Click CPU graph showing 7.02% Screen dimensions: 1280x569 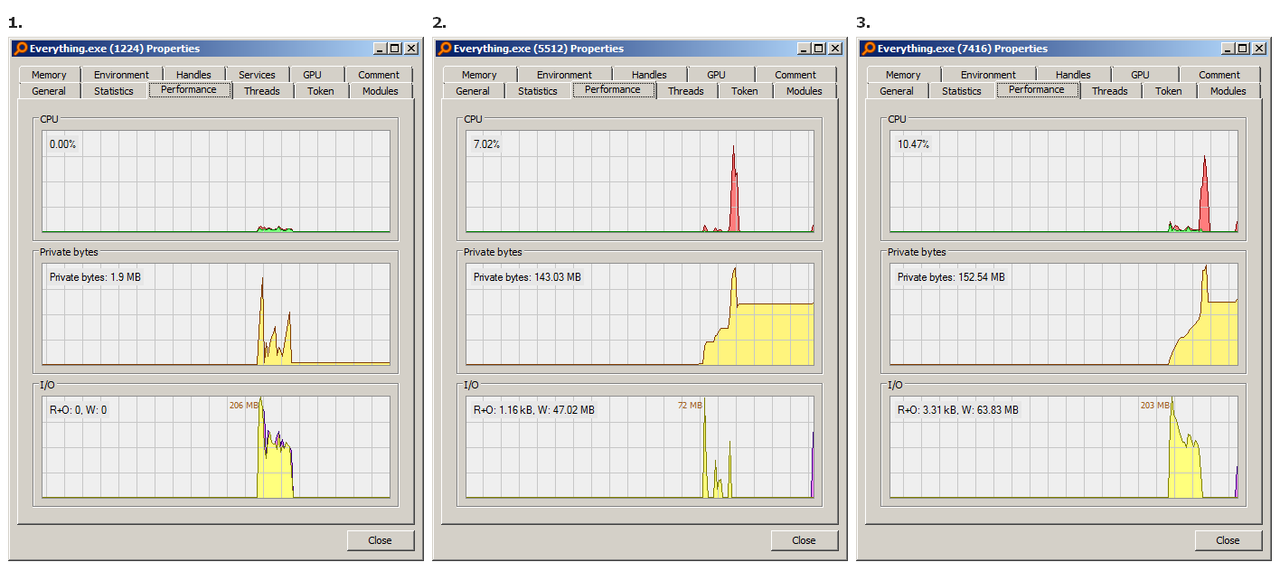(640, 181)
